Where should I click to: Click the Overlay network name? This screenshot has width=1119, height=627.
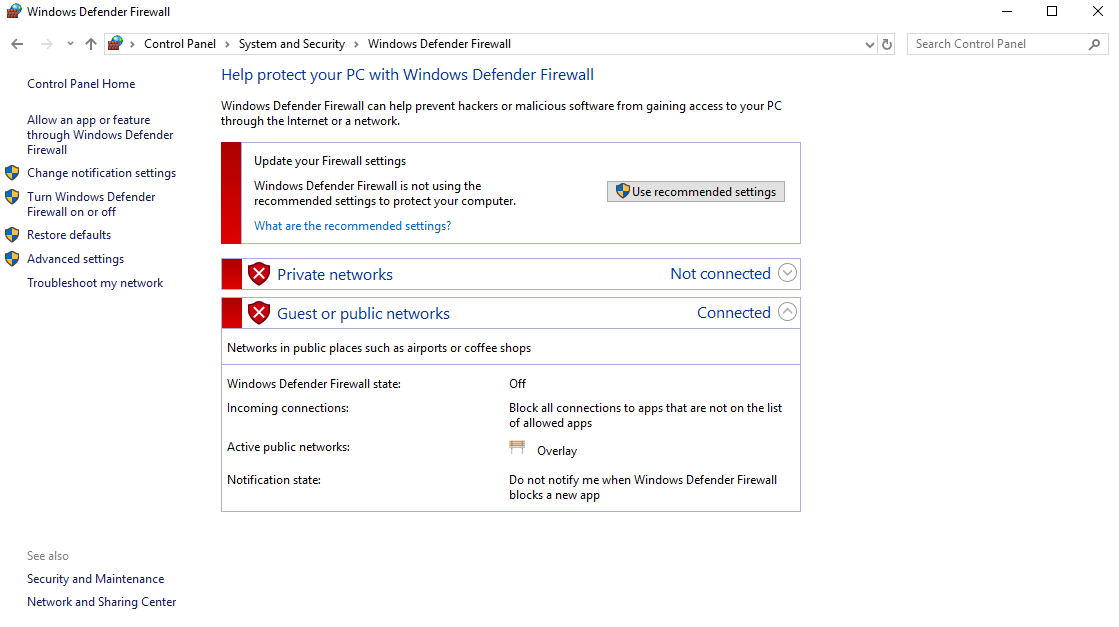coord(557,451)
